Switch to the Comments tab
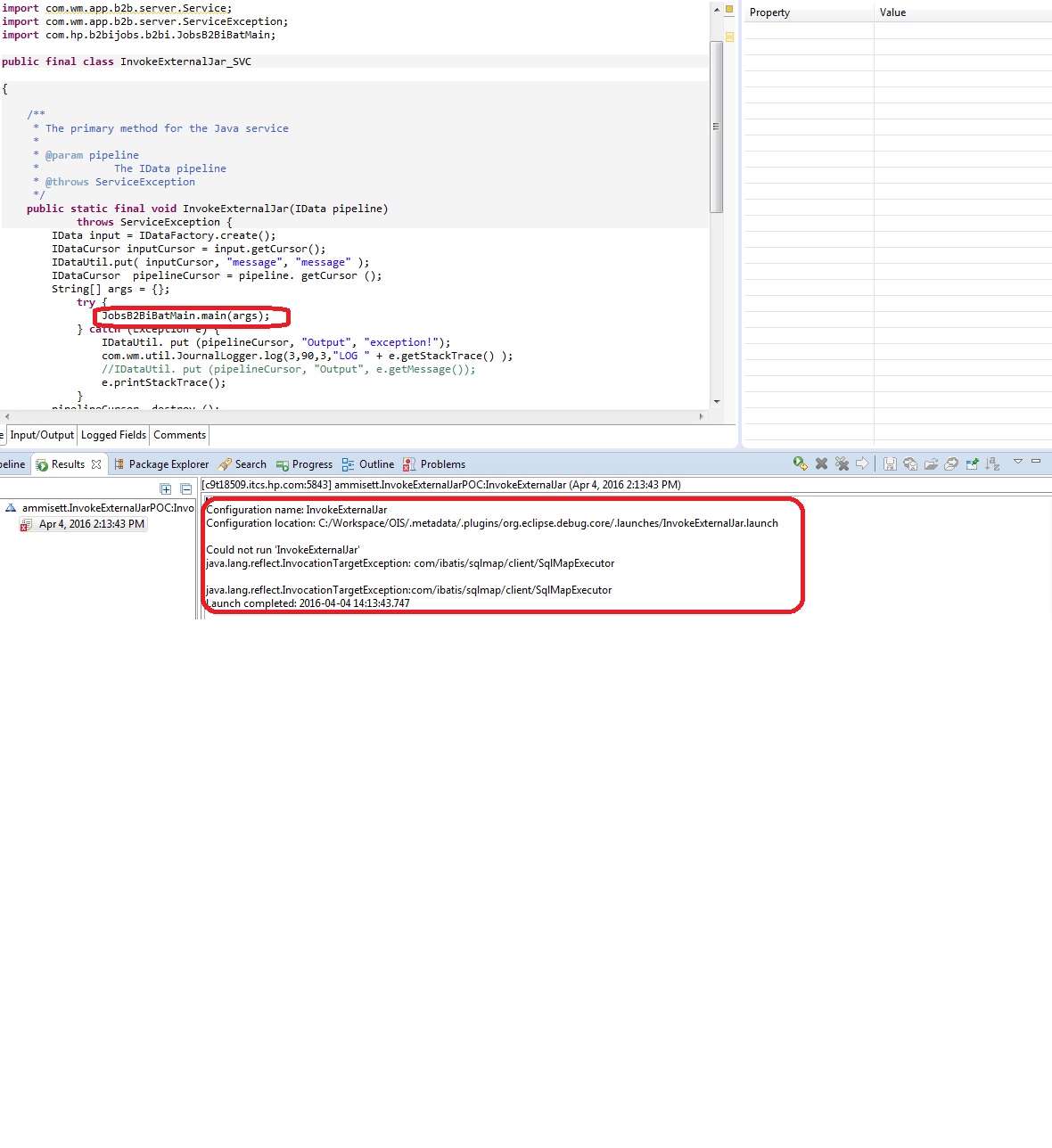1052x1148 pixels. pos(178,435)
